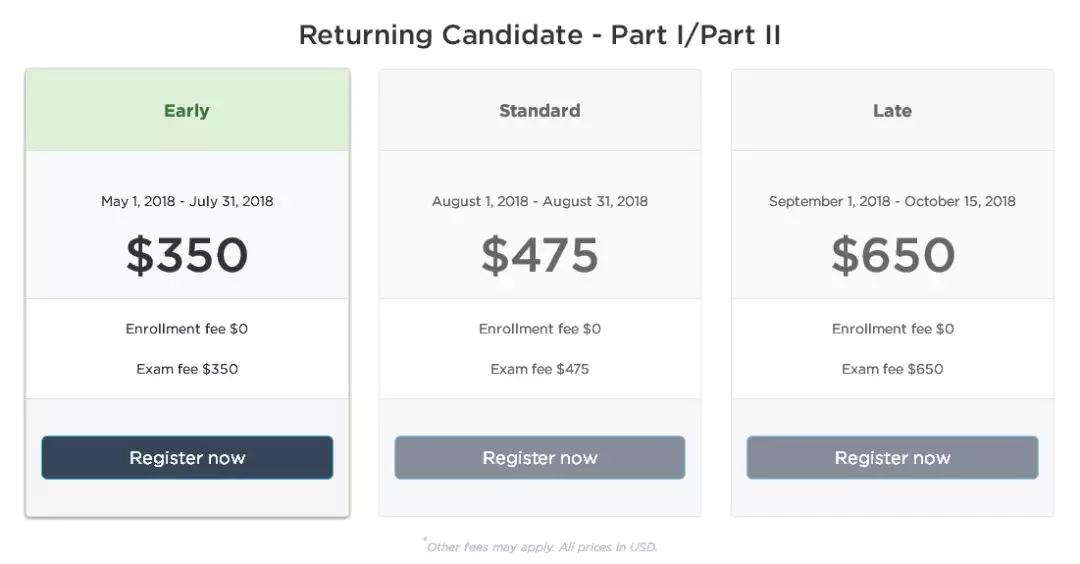Select the Late plan header
The height and width of the screenshot is (564, 1080).
coord(893,110)
